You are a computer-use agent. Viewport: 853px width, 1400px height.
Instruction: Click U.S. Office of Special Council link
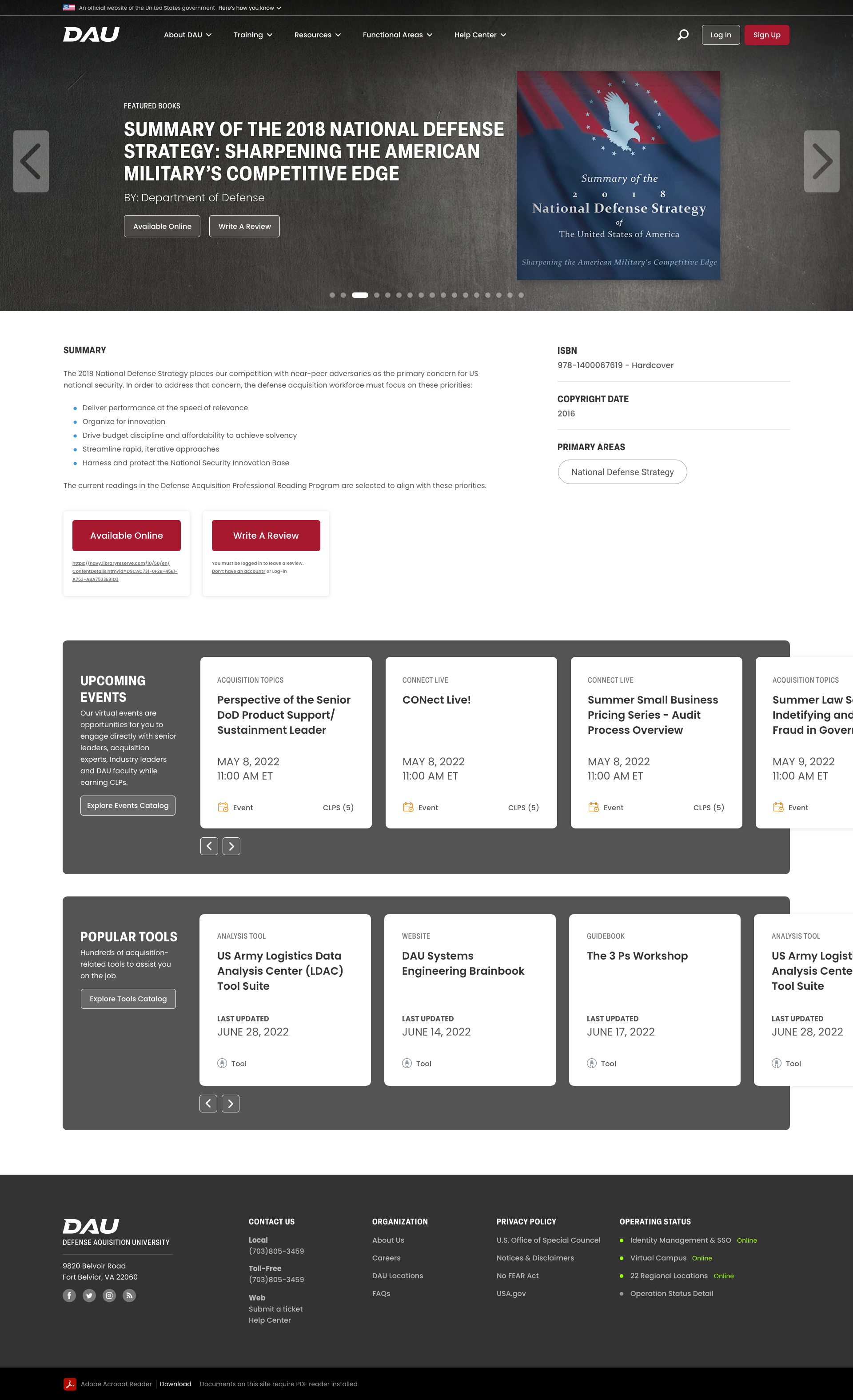548,1240
